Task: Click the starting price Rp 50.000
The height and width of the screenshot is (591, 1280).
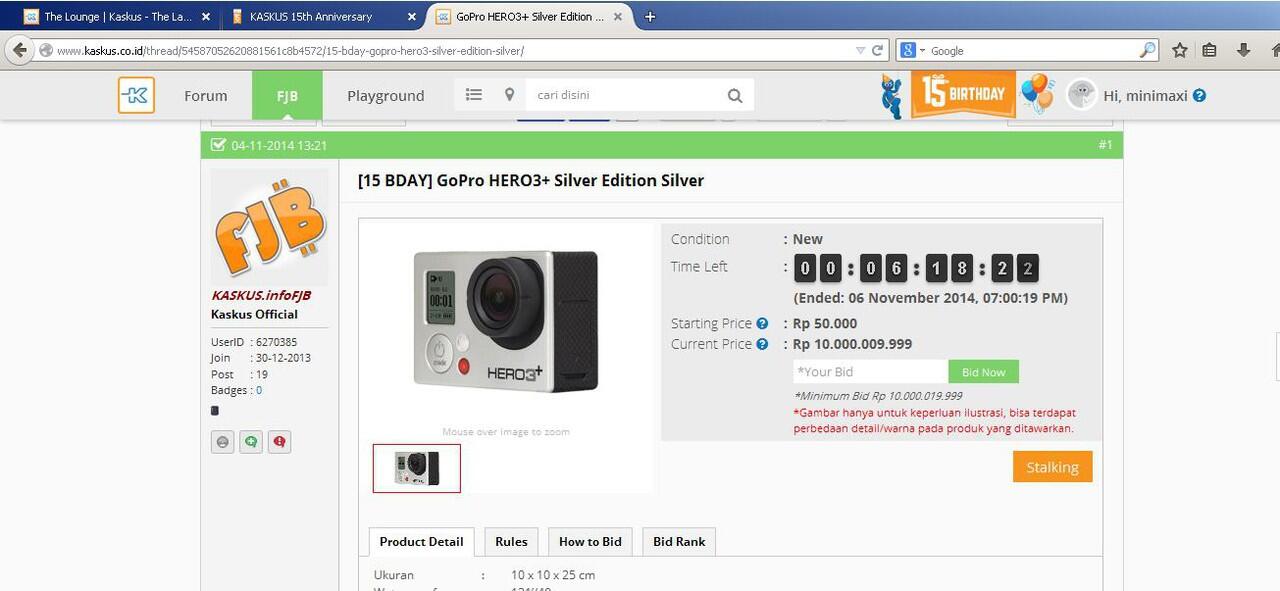Action: 825,323
